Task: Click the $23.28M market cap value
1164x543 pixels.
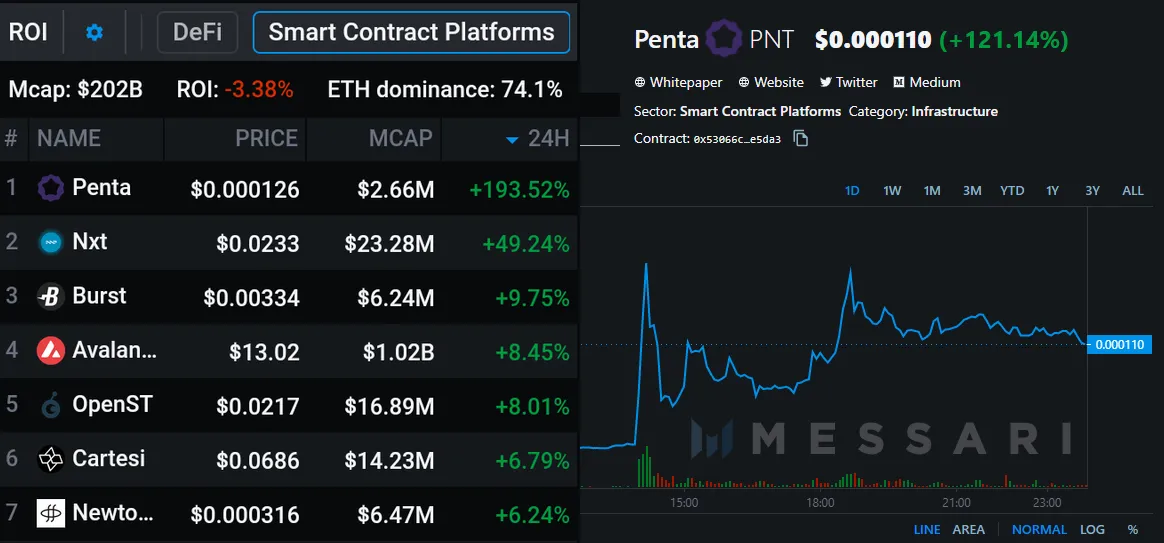Action: (x=389, y=244)
